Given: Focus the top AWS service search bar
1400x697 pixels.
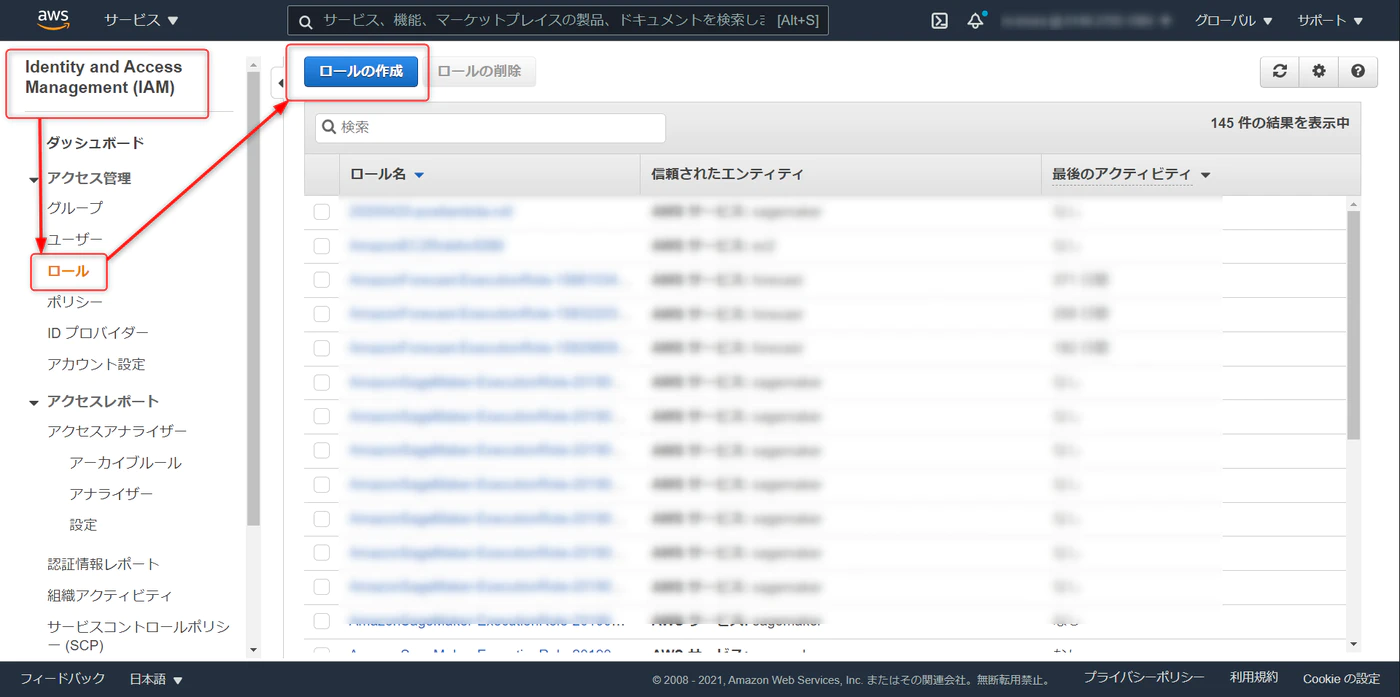Looking at the screenshot, I should pyautogui.click(x=558, y=20).
